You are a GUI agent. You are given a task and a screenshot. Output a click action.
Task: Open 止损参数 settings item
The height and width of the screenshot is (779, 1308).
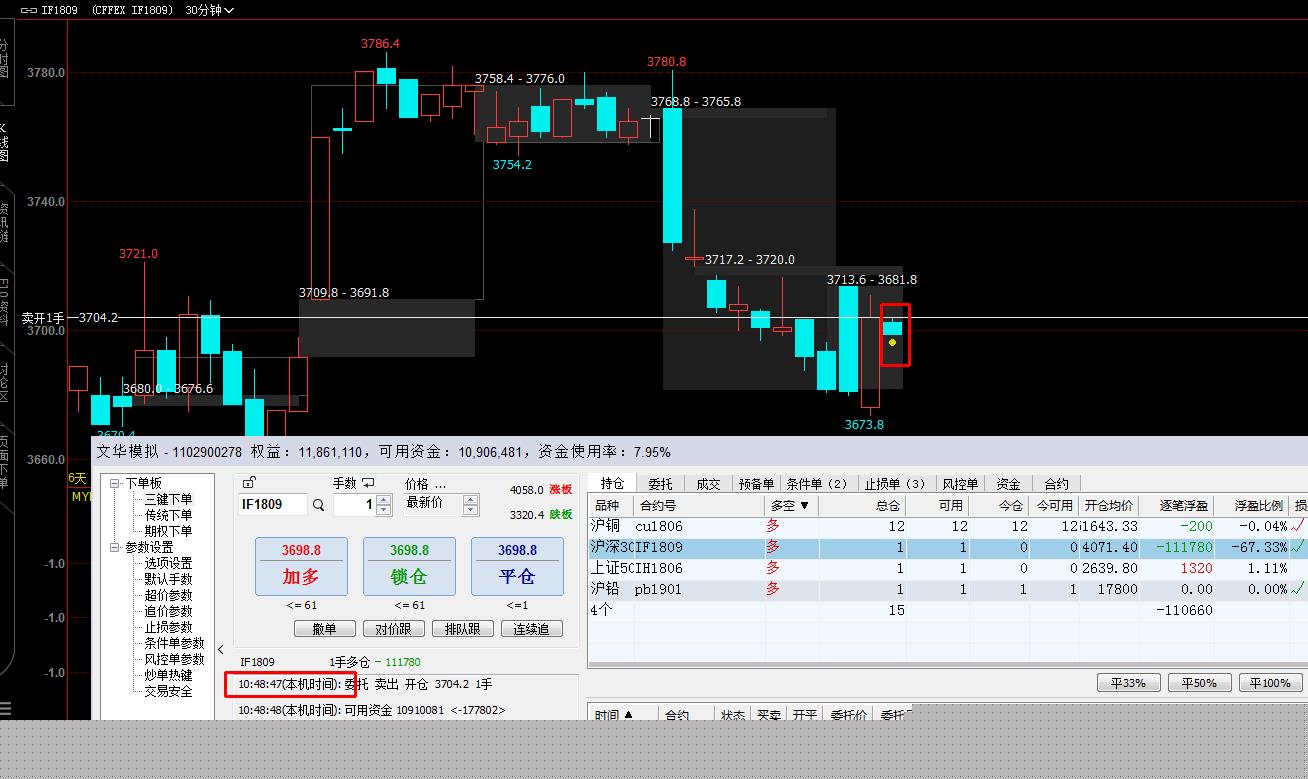tap(168, 627)
